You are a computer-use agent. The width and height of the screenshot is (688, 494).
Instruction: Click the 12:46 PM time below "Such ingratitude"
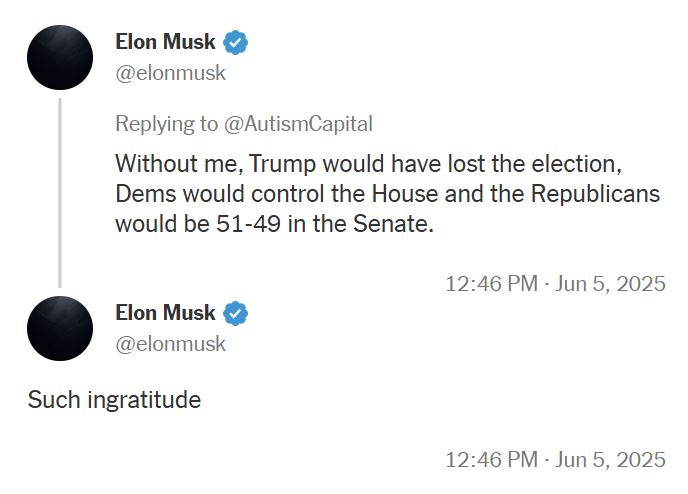pyautogui.click(x=491, y=460)
